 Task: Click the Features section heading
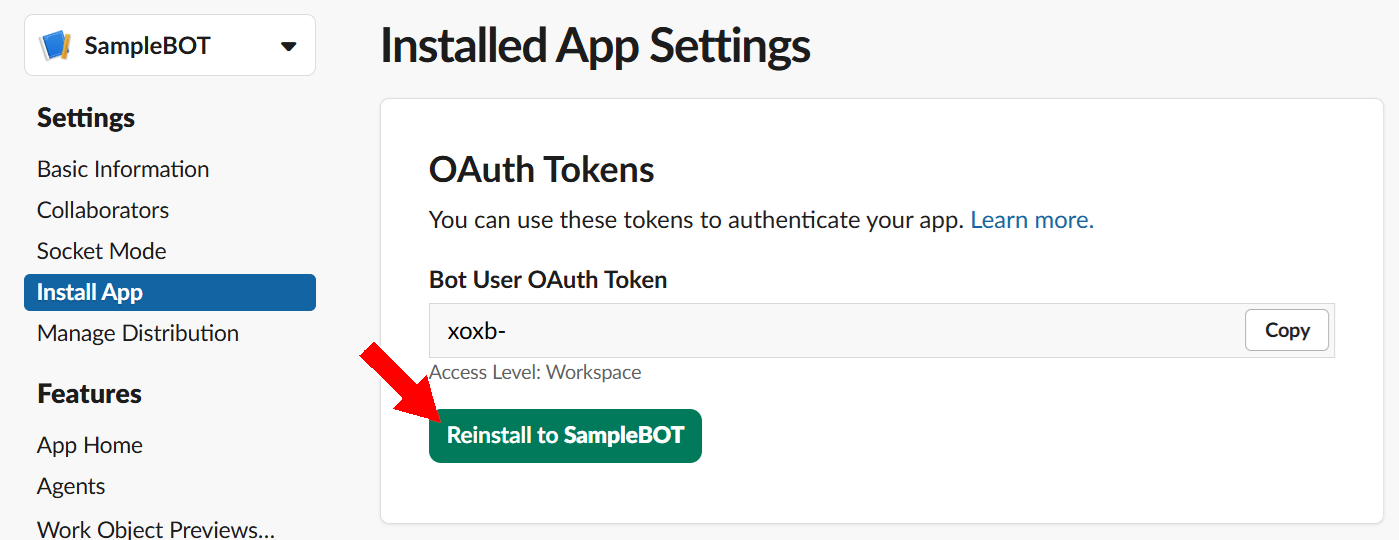89,394
